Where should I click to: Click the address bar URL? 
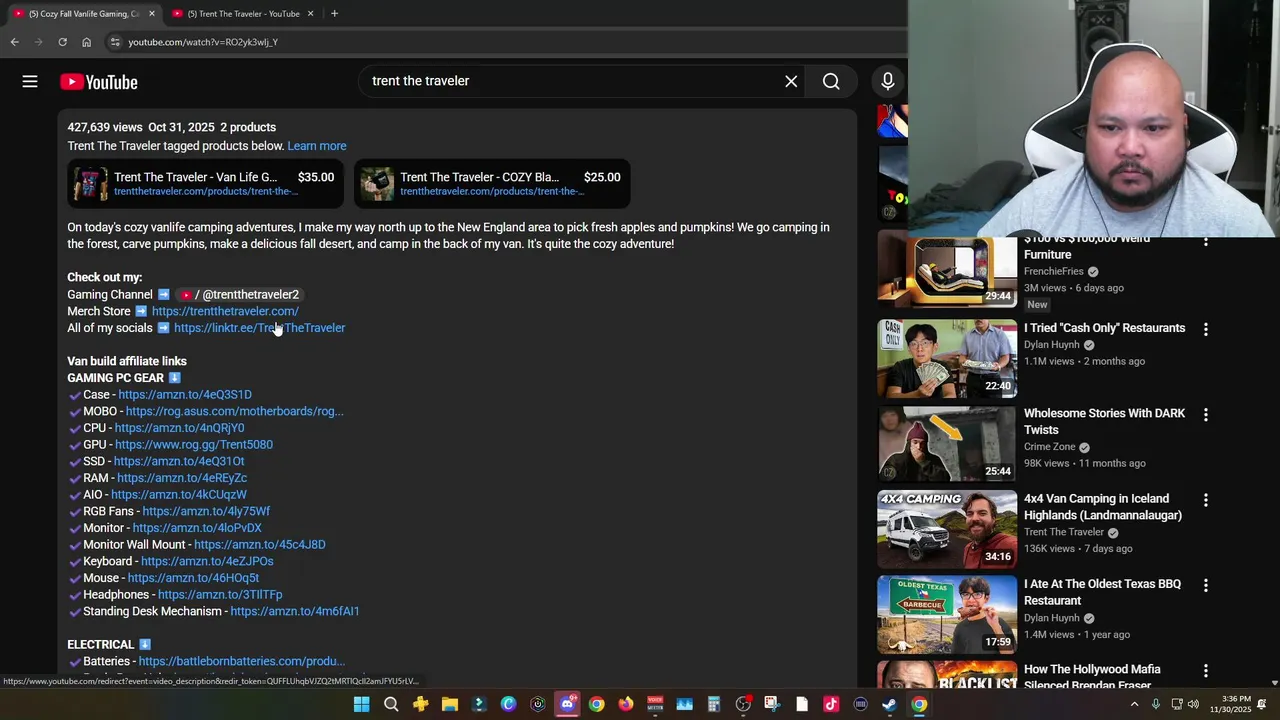point(203,42)
